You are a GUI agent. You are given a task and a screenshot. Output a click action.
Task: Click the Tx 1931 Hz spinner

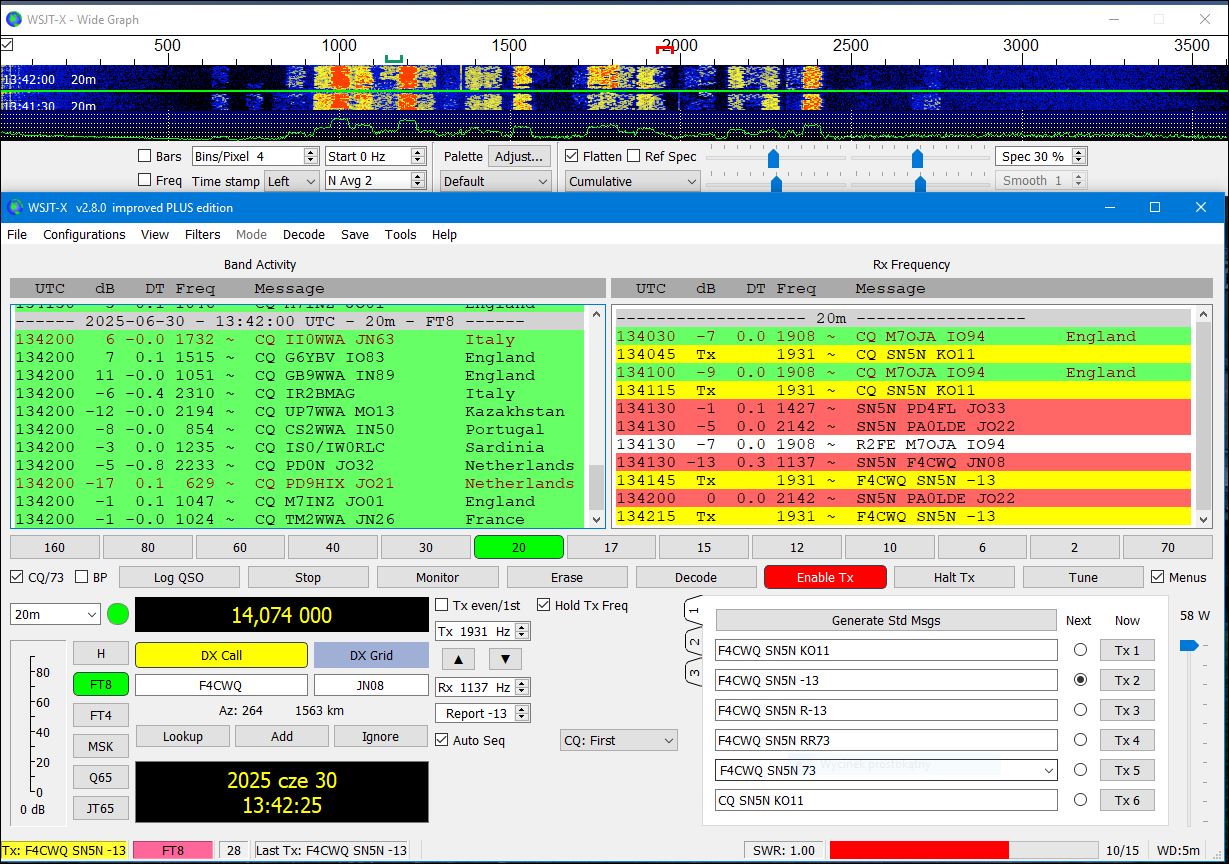click(482, 631)
